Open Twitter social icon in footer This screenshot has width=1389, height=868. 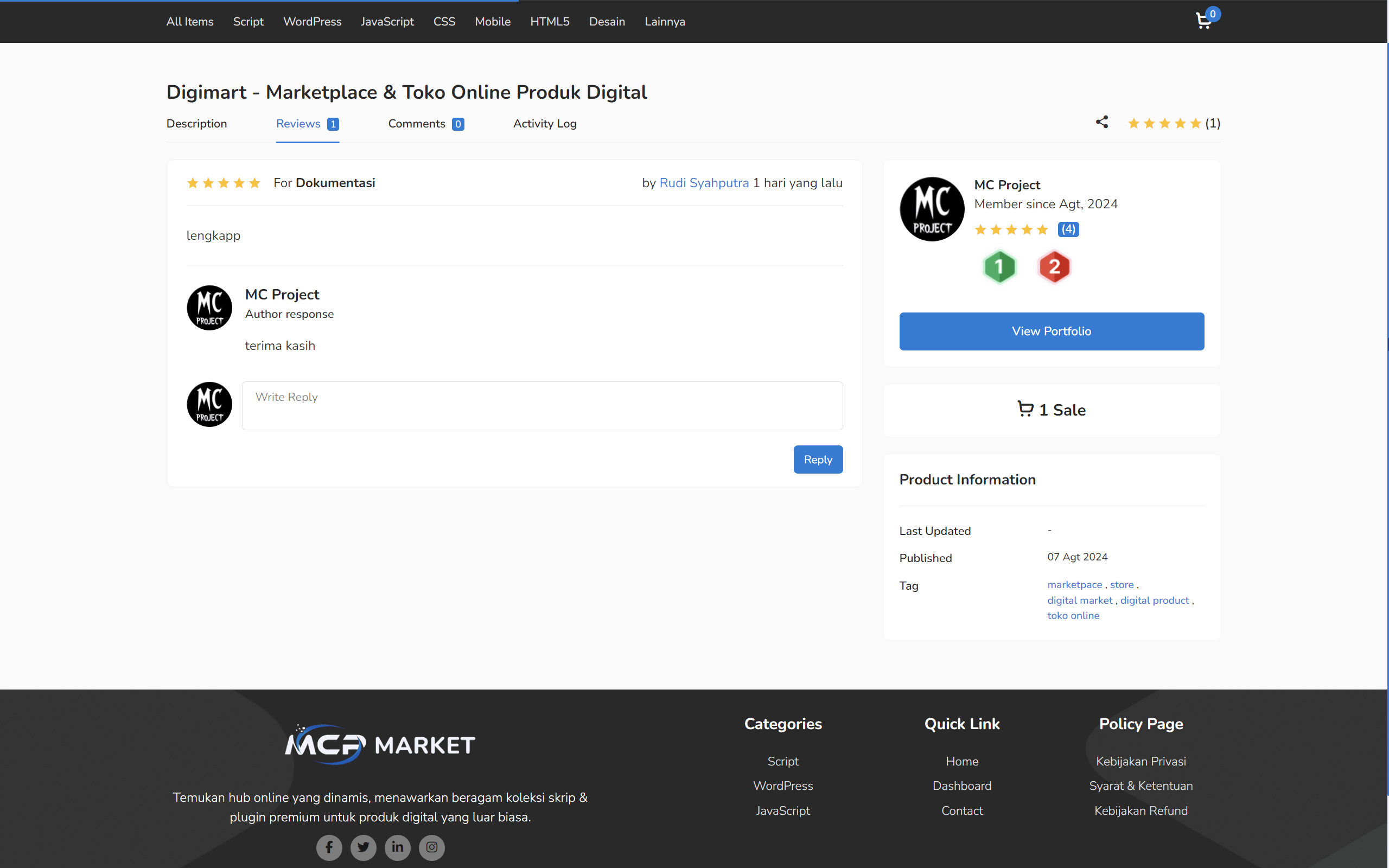(364, 847)
